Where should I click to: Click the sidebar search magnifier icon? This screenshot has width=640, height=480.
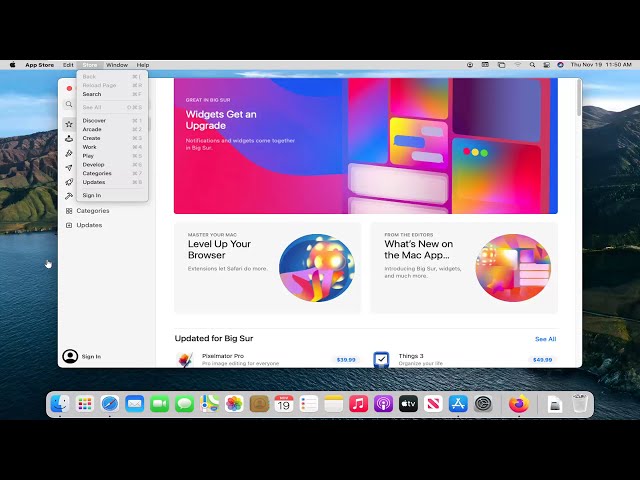point(69,104)
